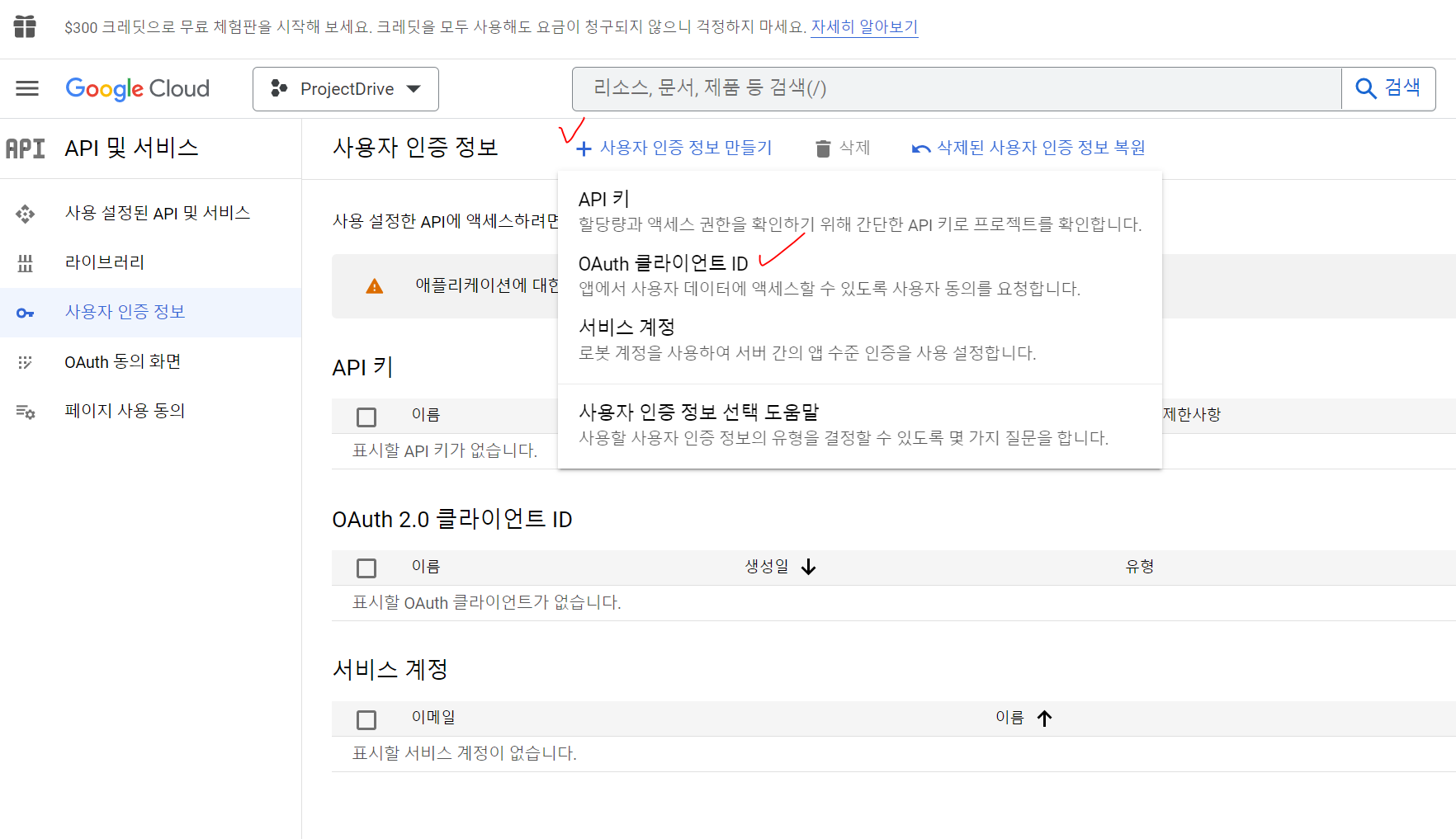Click 삭제된 사용자 인증 정보 복원 button
Screen dimensions: 1456x839
pos(1028,148)
